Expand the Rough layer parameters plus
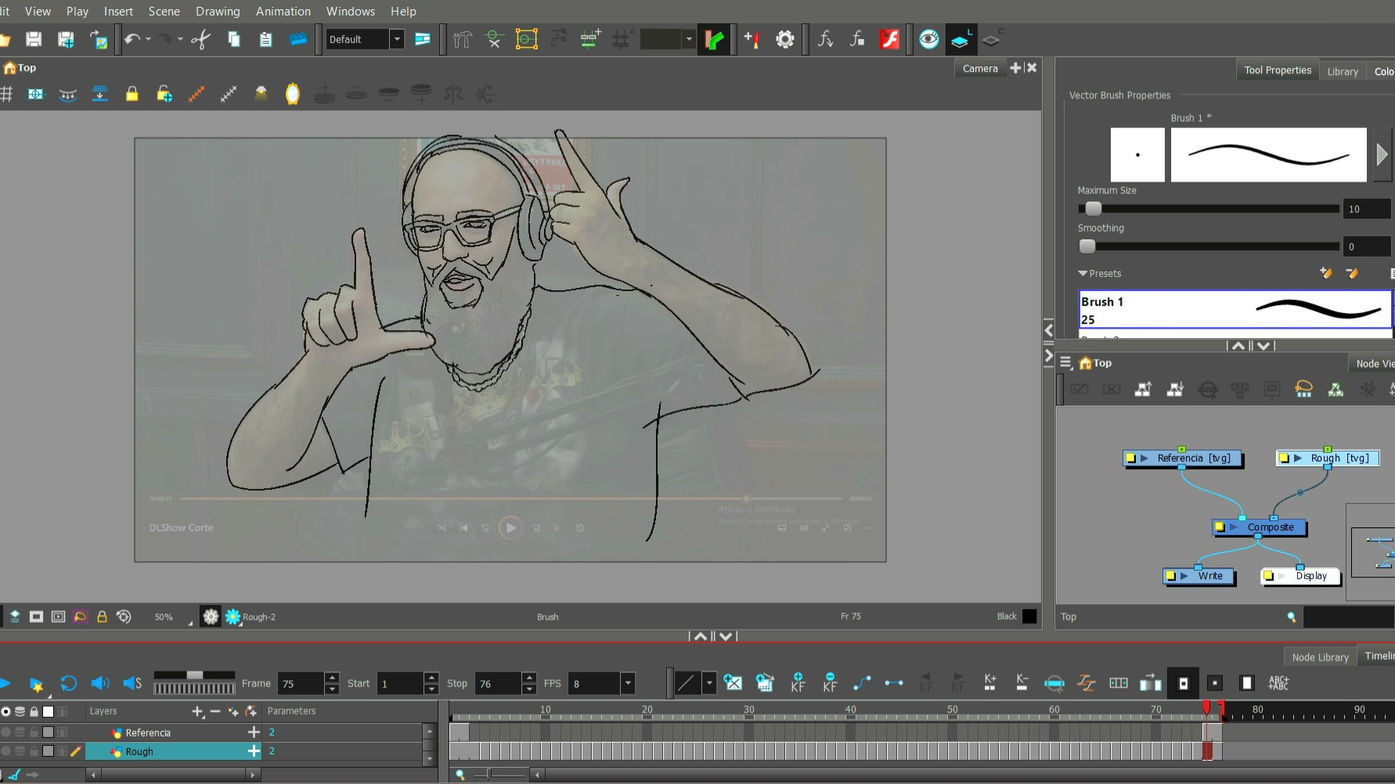 coord(254,751)
